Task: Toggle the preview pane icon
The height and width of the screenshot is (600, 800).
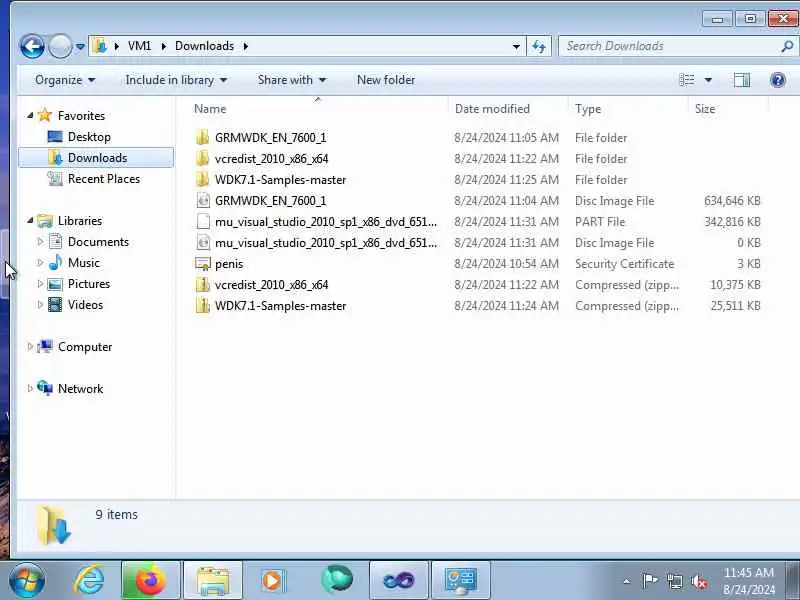Action: click(x=741, y=80)
